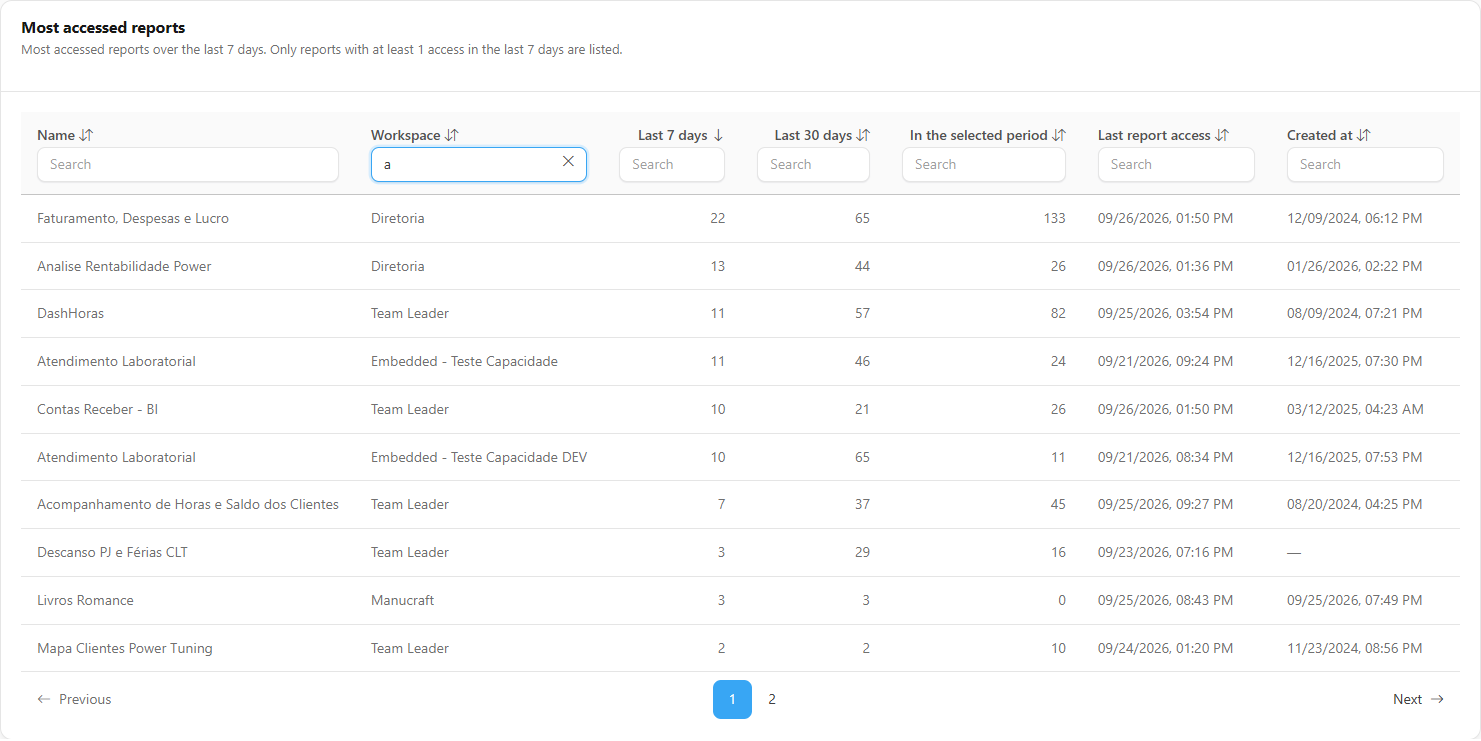Sort by Last 7 days arrow icon
This screenshot has height=741, width=1481.
coord(718,135)
